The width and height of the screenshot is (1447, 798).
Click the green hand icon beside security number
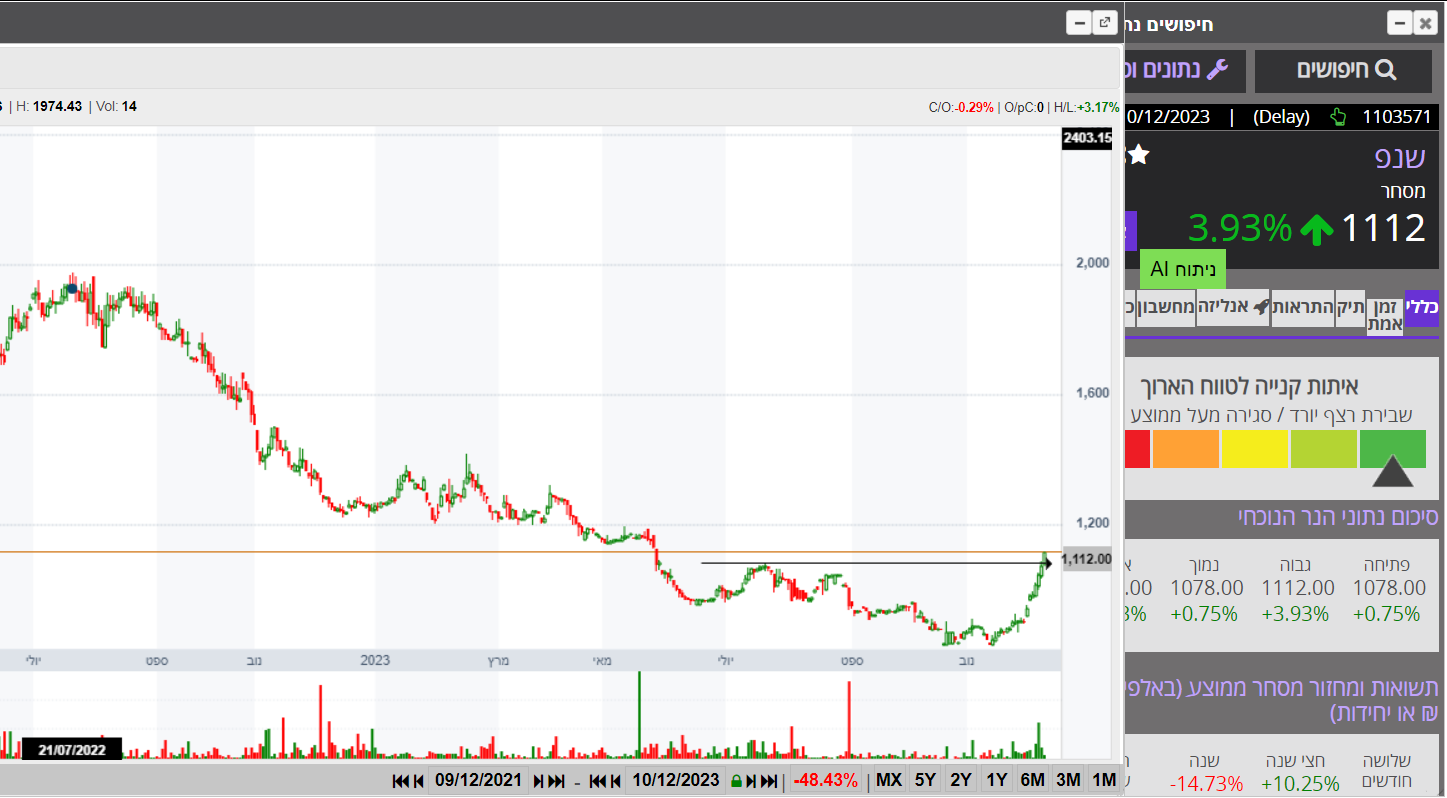pyautogui.click(x=1338, y=117)
